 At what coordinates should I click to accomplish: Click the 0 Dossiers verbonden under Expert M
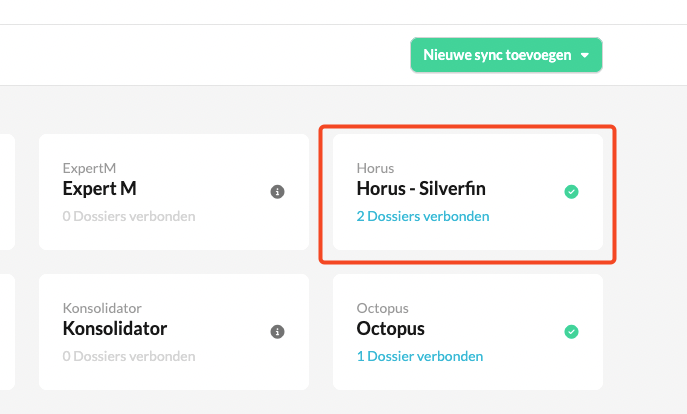(x=129, y=216)
